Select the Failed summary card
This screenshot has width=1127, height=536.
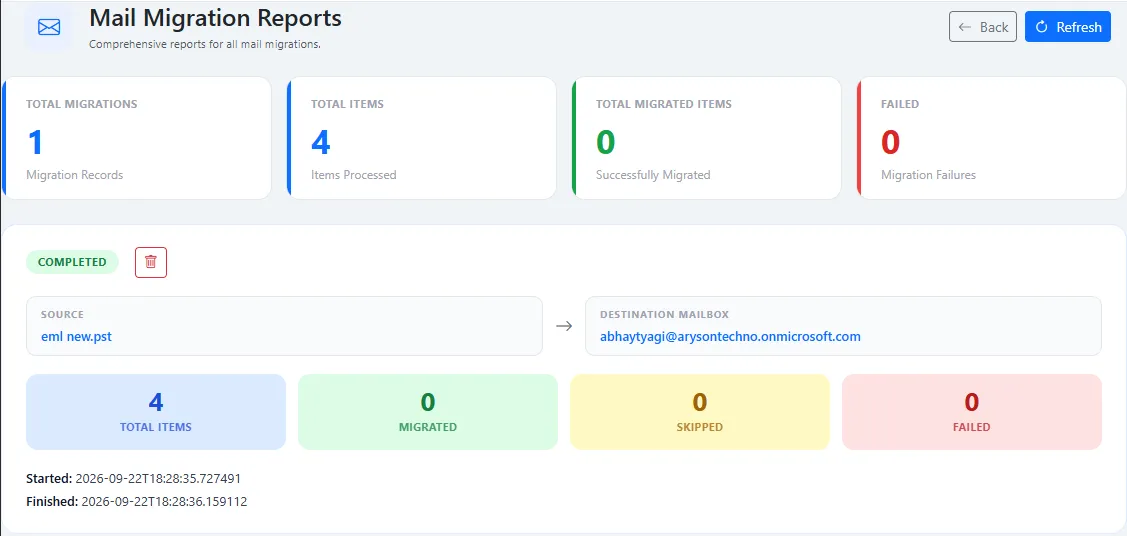[x=991, y=138]
